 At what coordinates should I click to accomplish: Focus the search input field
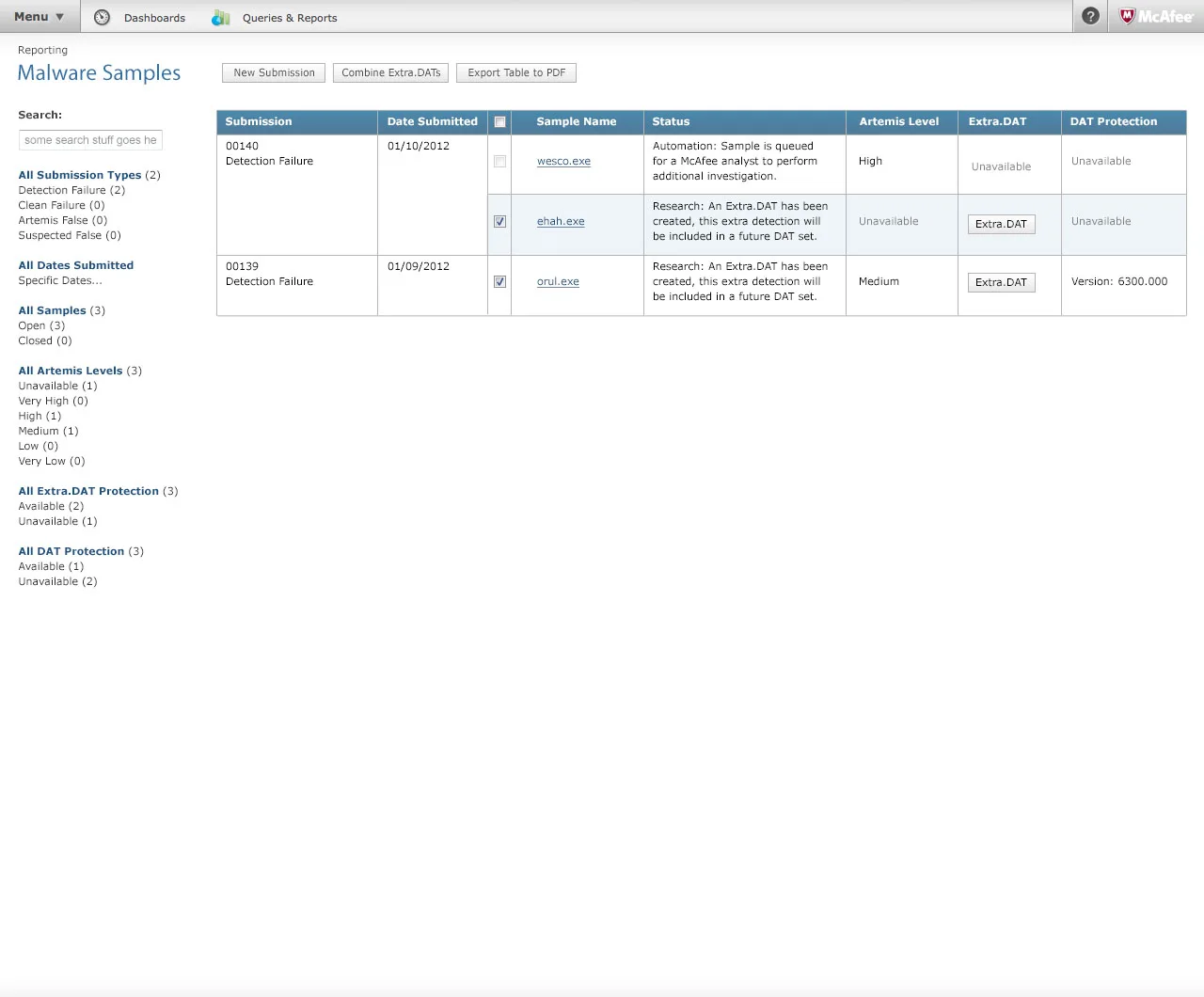pyautogui.click(x=90, y=140)
